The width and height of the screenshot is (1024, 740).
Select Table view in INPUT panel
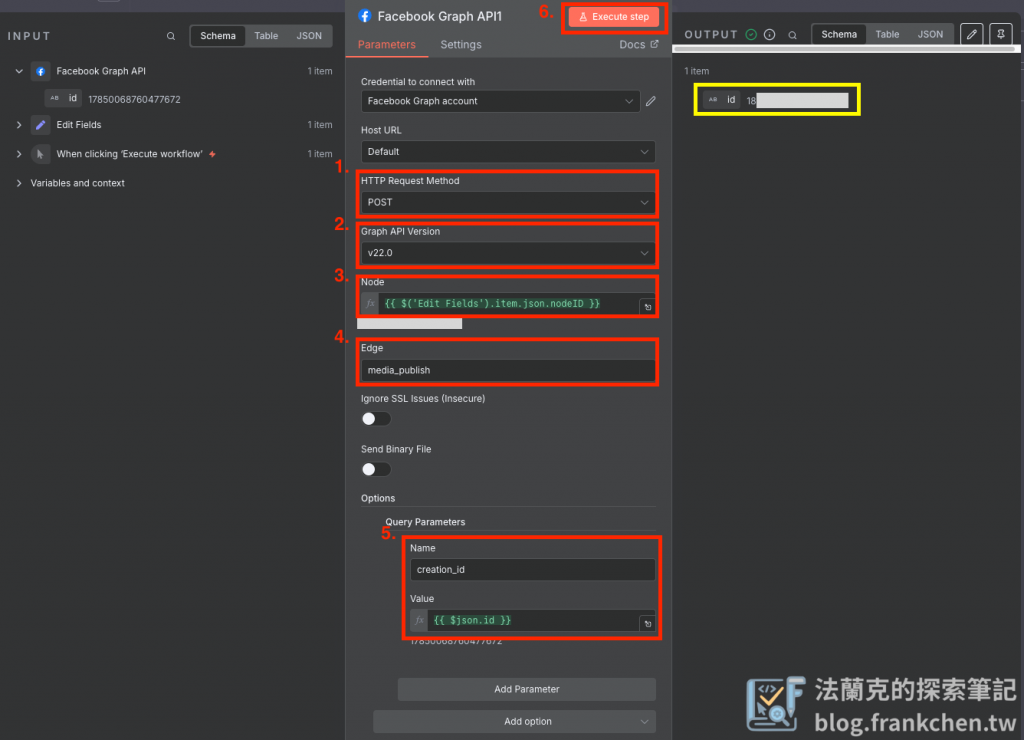[x=266, y=36]
